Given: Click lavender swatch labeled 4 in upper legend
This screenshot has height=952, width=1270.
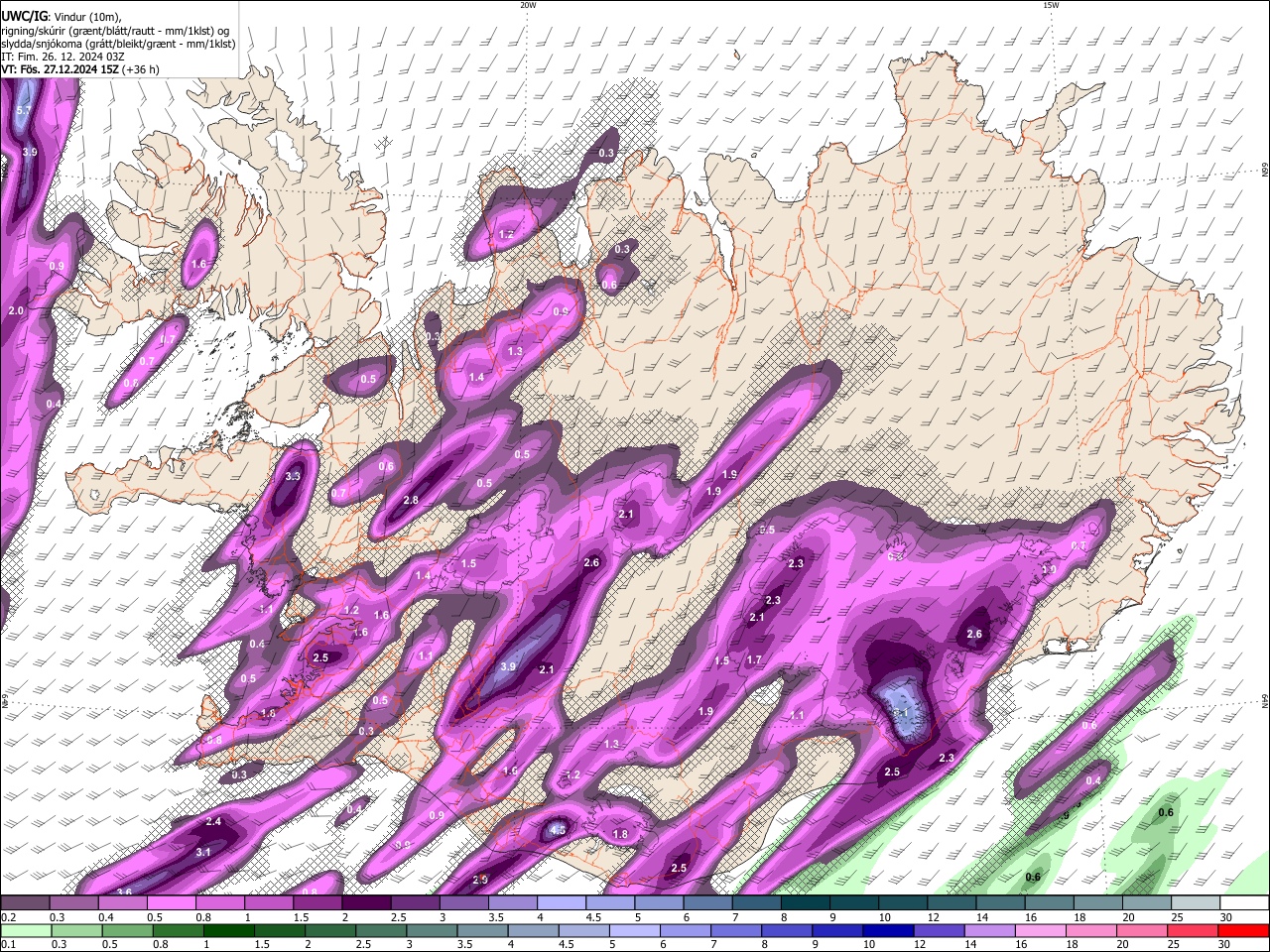Looking at the screenshot, I should point(564,903).
